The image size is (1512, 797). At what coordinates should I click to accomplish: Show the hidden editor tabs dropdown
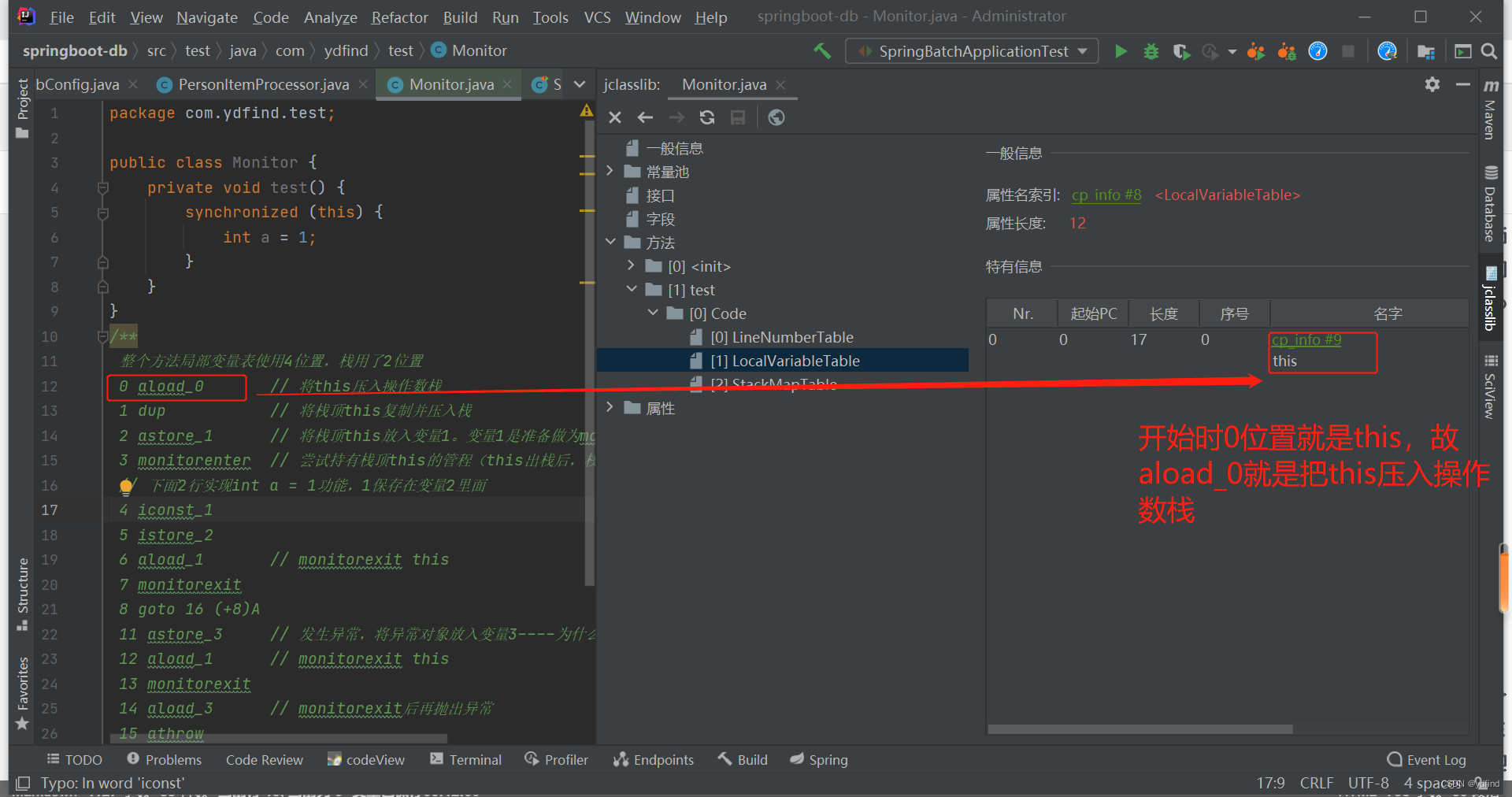[x=580, y=84]
